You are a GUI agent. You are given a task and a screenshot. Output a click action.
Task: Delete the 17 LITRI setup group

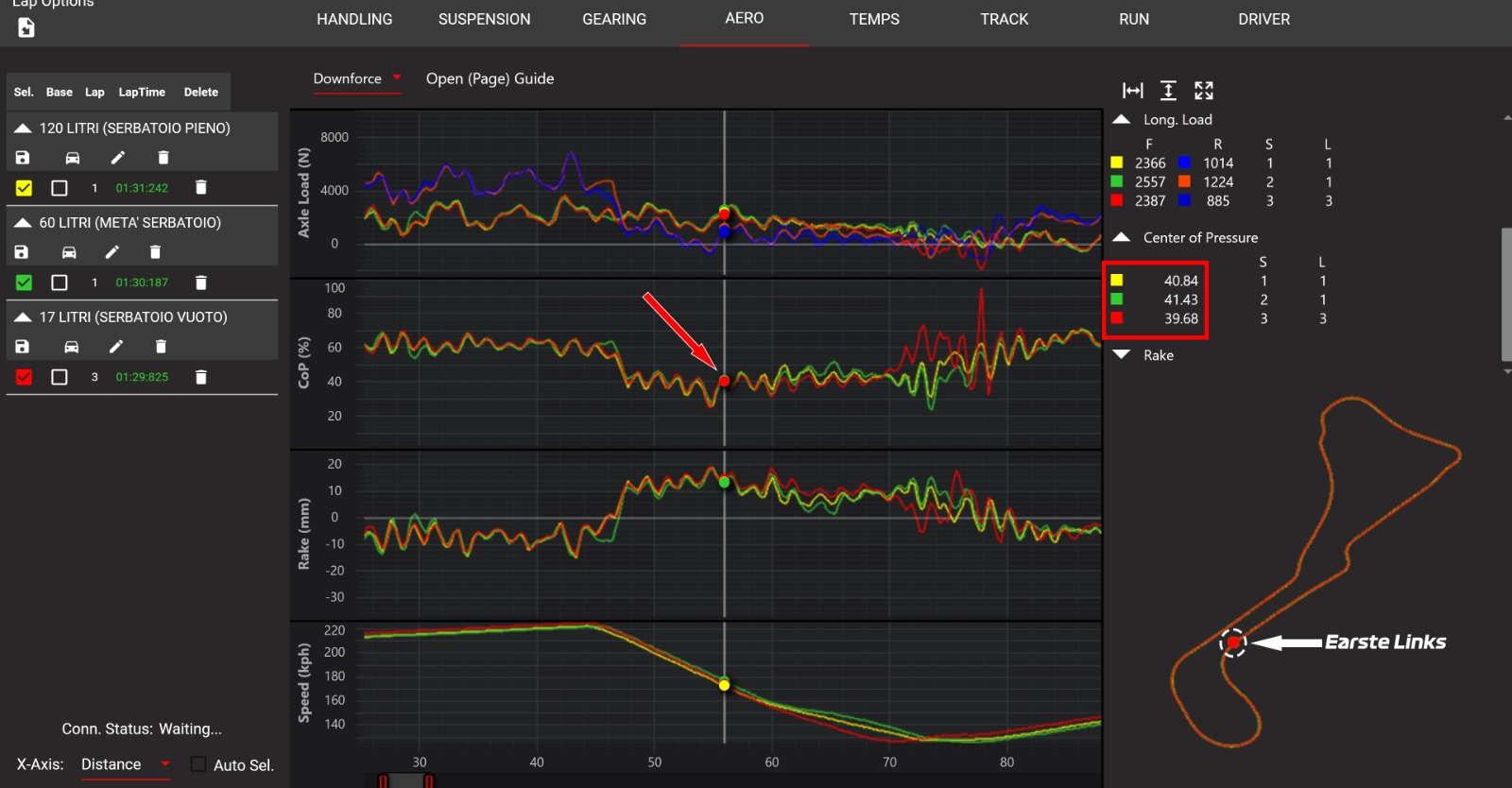pos(161,347)
